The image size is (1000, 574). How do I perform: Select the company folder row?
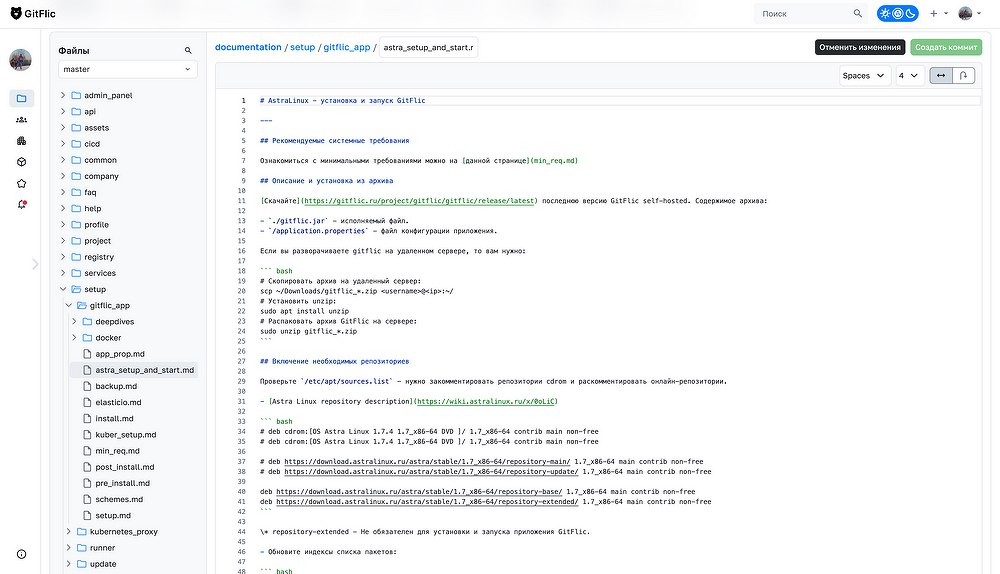coord(128,176)
